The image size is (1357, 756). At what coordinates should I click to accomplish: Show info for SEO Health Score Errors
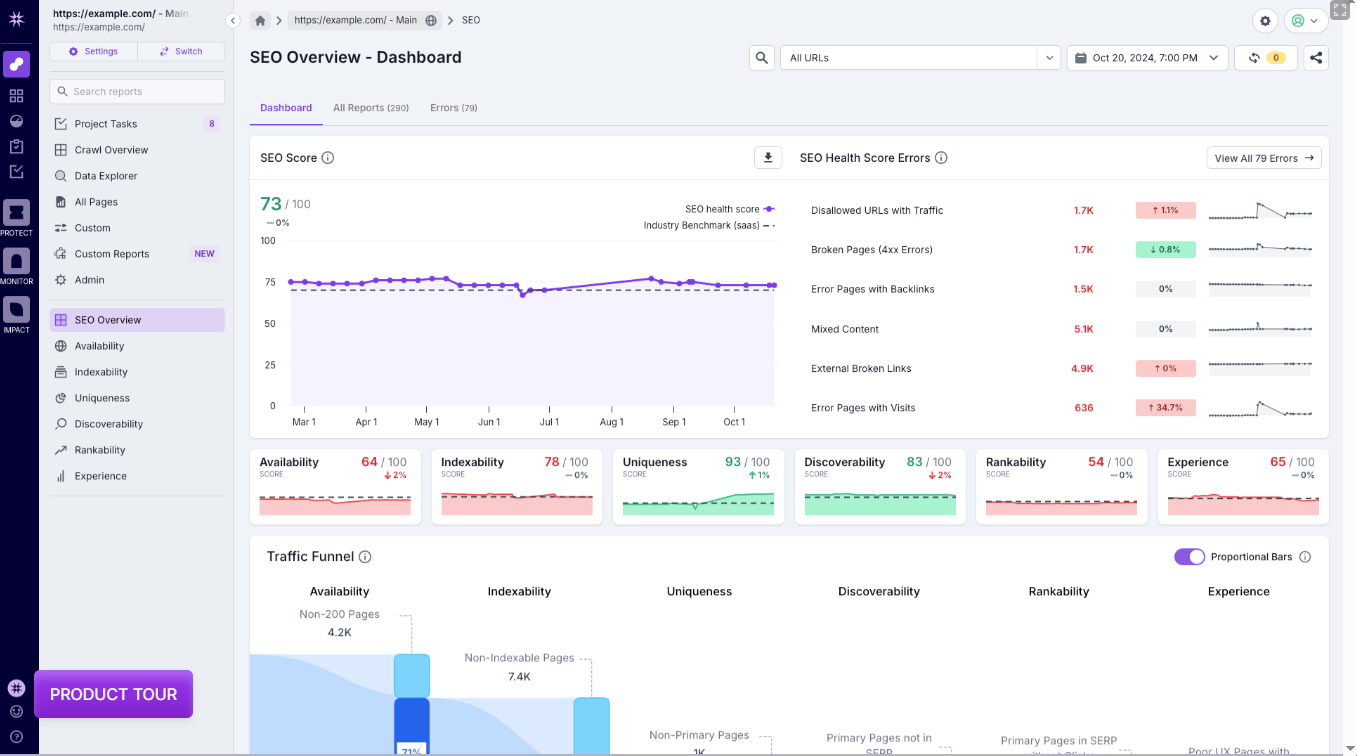941,158
